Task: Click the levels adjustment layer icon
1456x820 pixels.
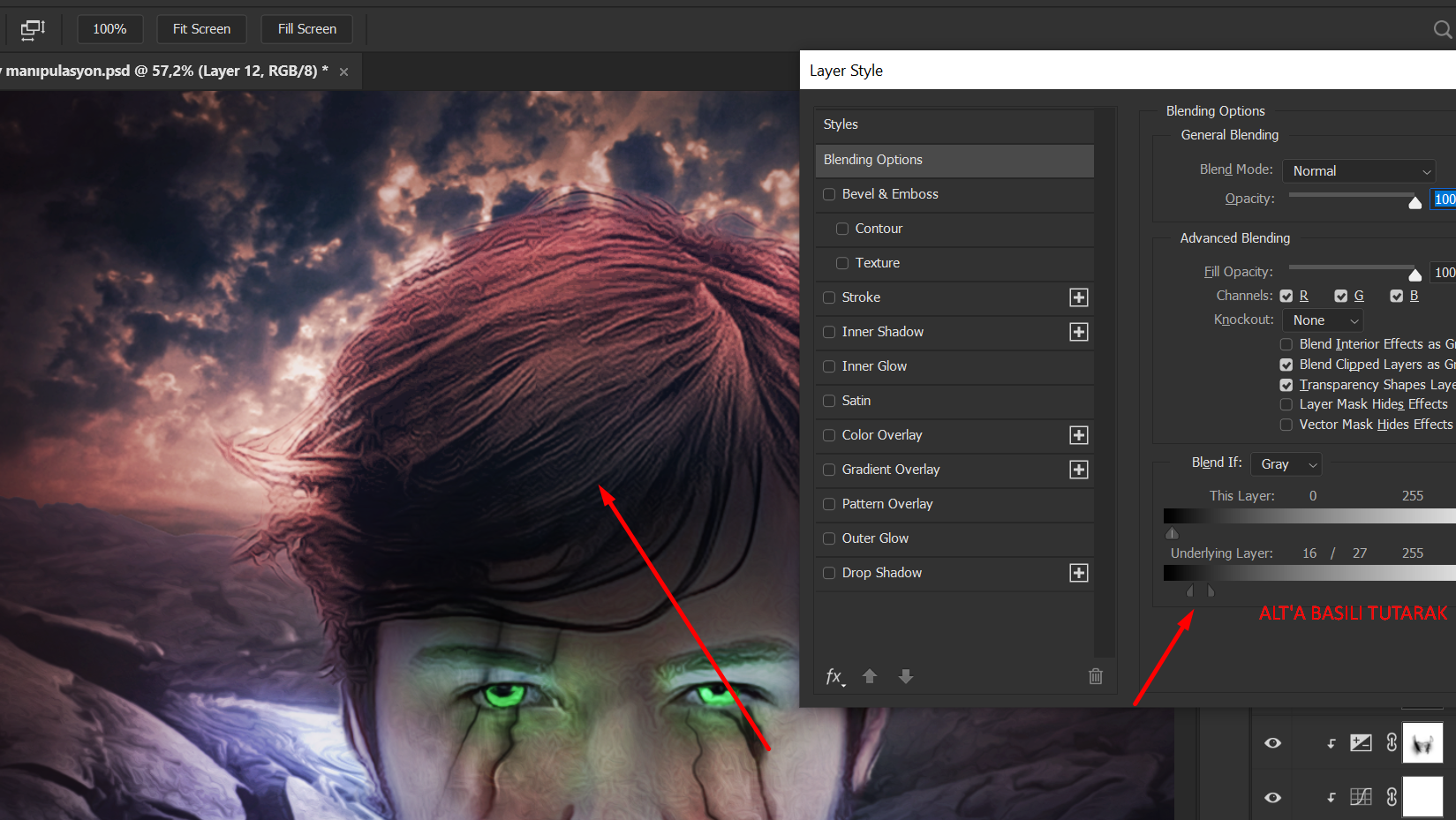Action: (1362, 797)
